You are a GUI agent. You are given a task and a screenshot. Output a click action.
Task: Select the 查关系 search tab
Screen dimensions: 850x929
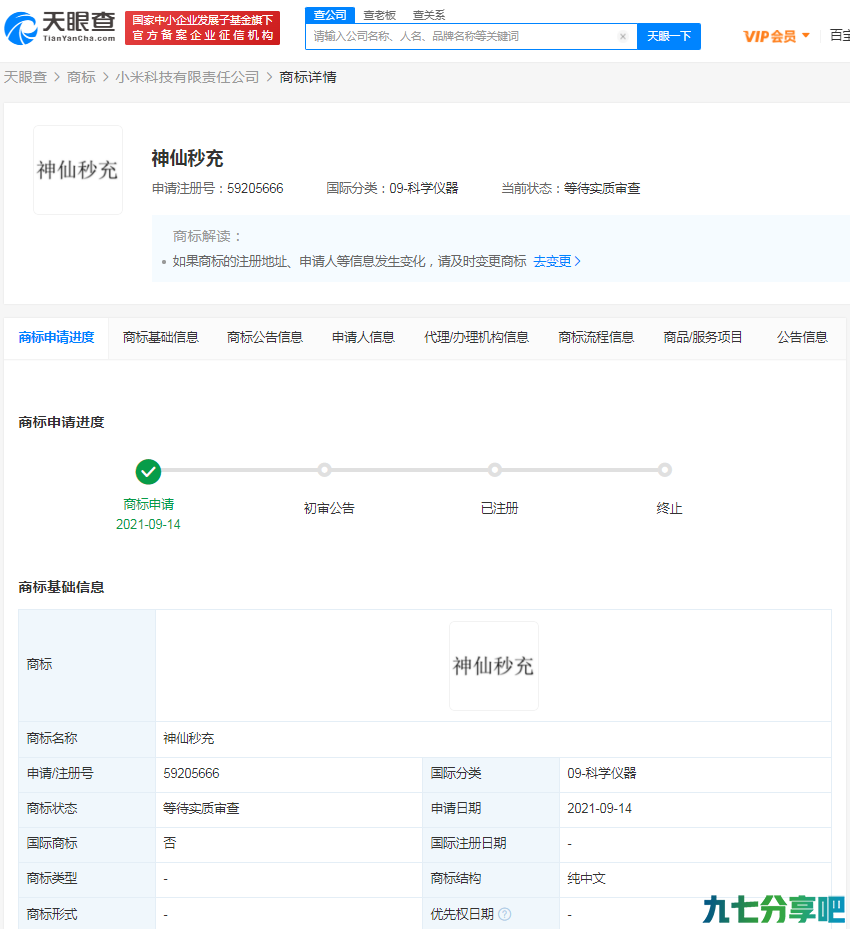pos(429,15)
